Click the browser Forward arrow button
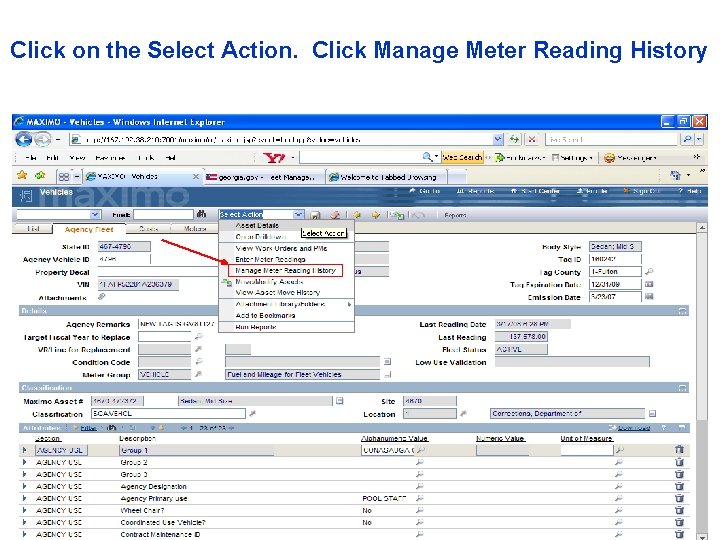The height and width of the screenshot is (540, 720). click(43, 139)
